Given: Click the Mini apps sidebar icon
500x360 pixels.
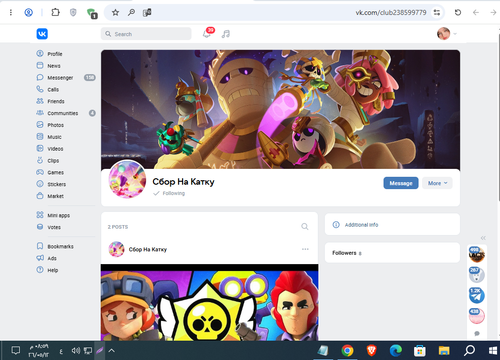Looking at the screenshot, I should 40,215.
